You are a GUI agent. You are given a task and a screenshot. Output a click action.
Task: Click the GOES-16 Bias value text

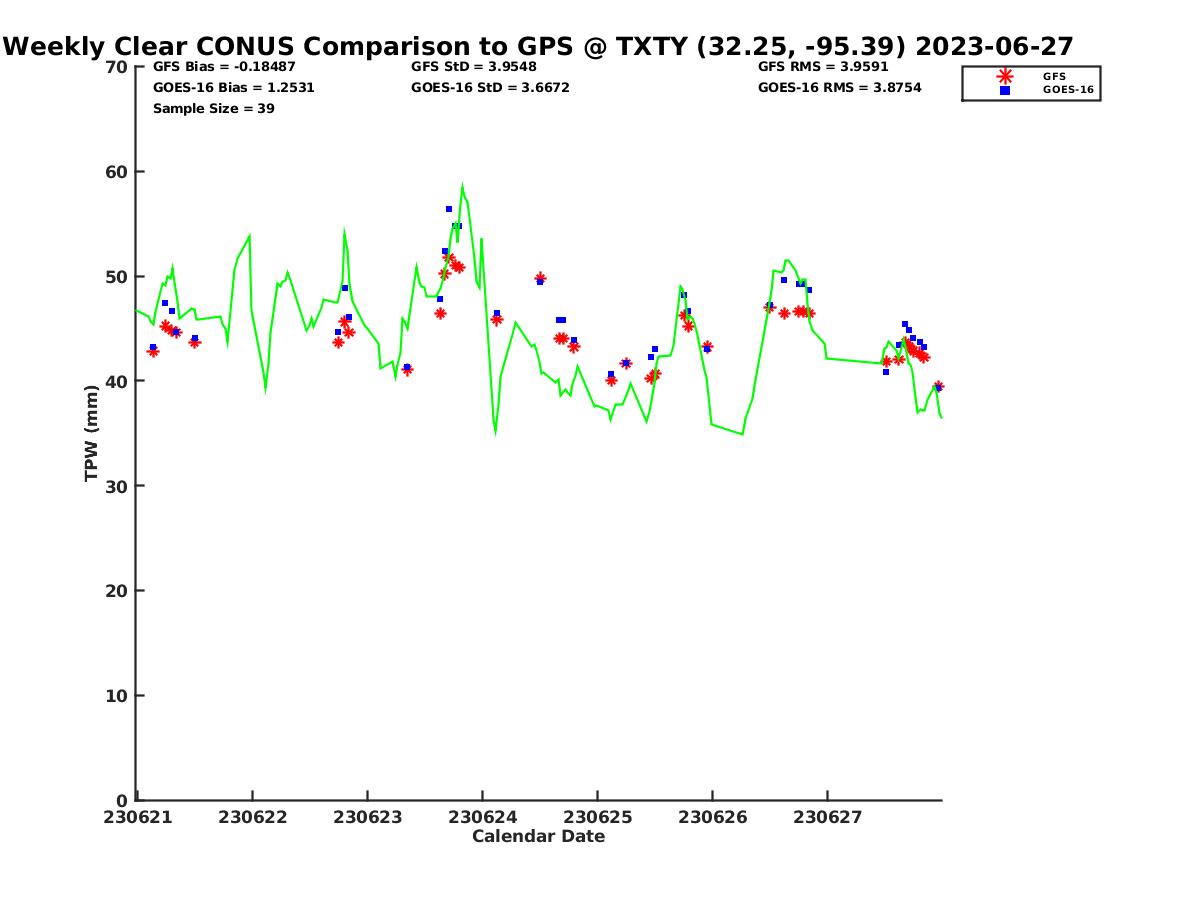233,88
